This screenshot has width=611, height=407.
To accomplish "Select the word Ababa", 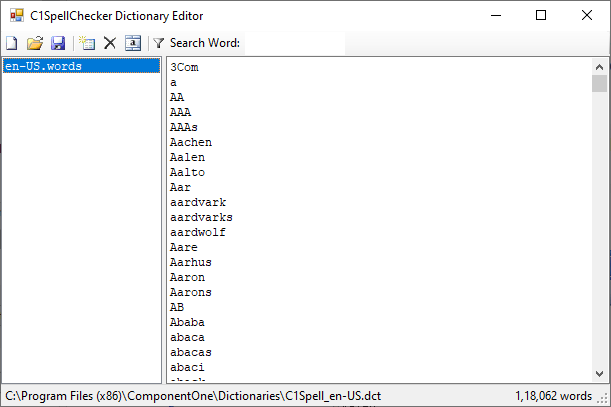I will 187,322.
